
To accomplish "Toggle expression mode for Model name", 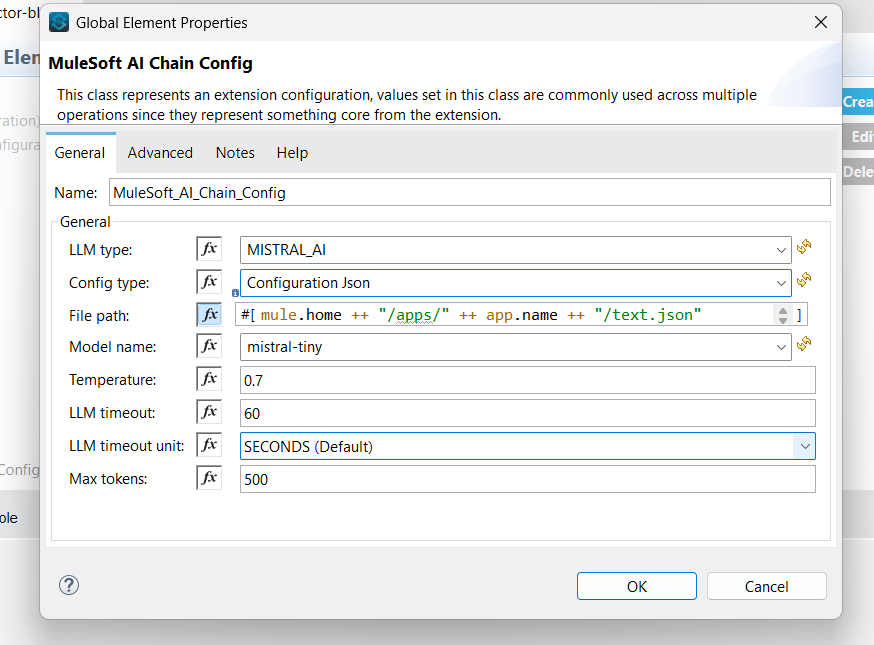I will (209, 346).
